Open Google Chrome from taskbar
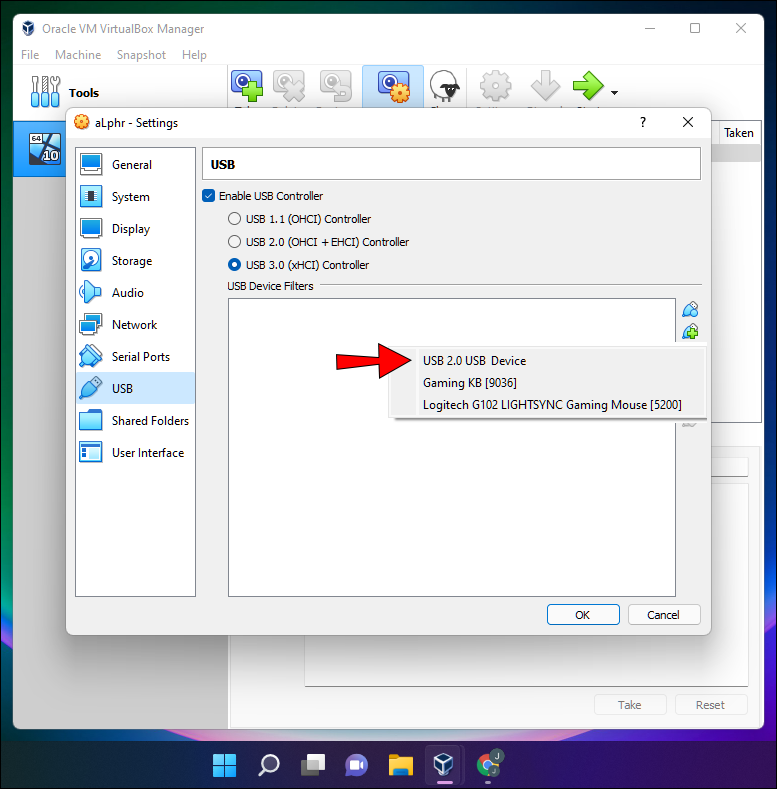The height and width of the screenshot is (789, 777). coord(489,765)
